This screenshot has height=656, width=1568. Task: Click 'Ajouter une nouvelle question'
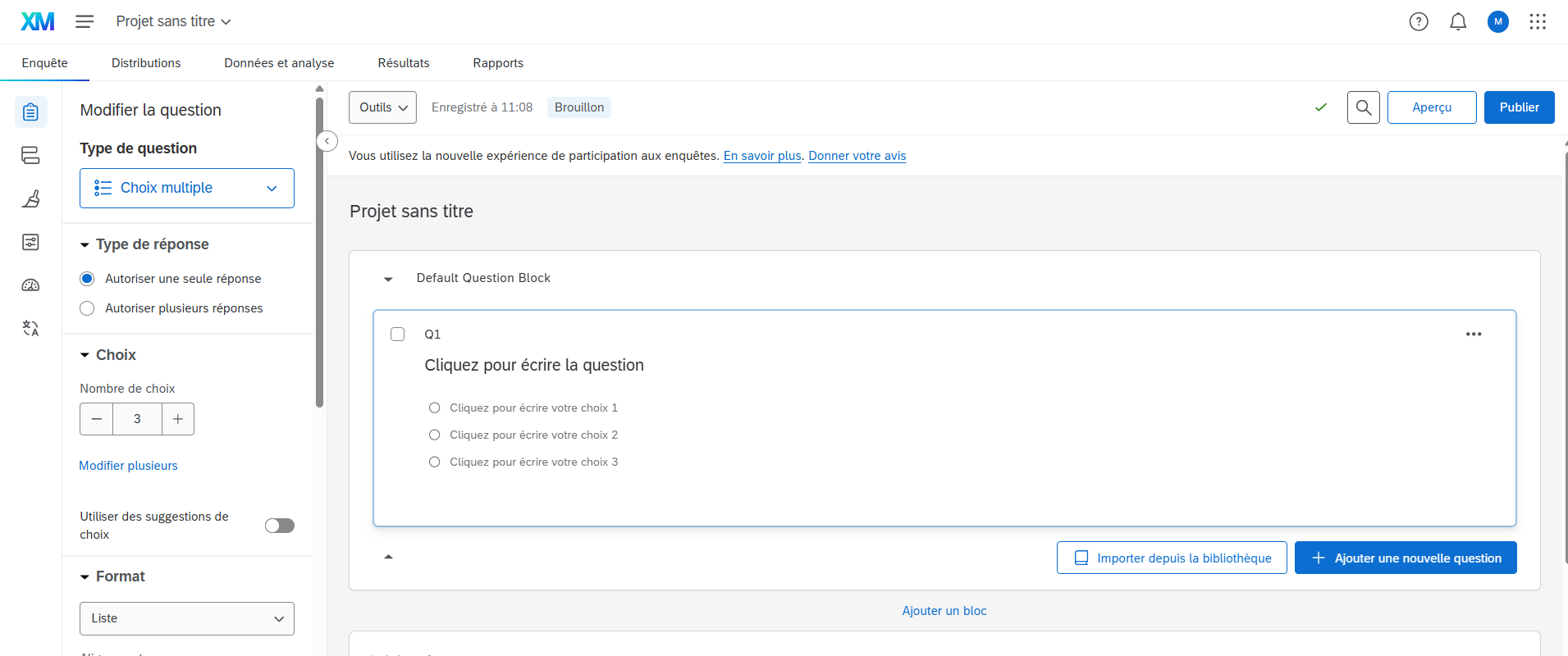[1406, 558]
